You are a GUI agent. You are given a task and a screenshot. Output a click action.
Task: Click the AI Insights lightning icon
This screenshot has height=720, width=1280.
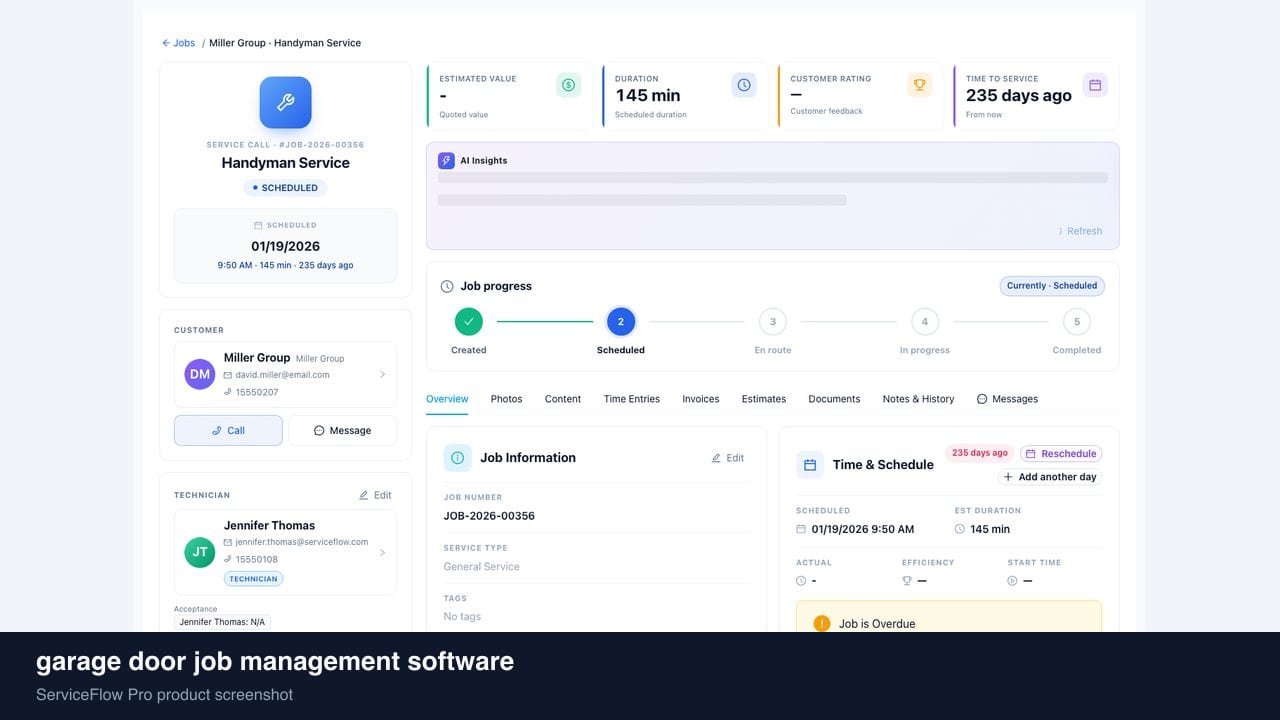[446, 160]
